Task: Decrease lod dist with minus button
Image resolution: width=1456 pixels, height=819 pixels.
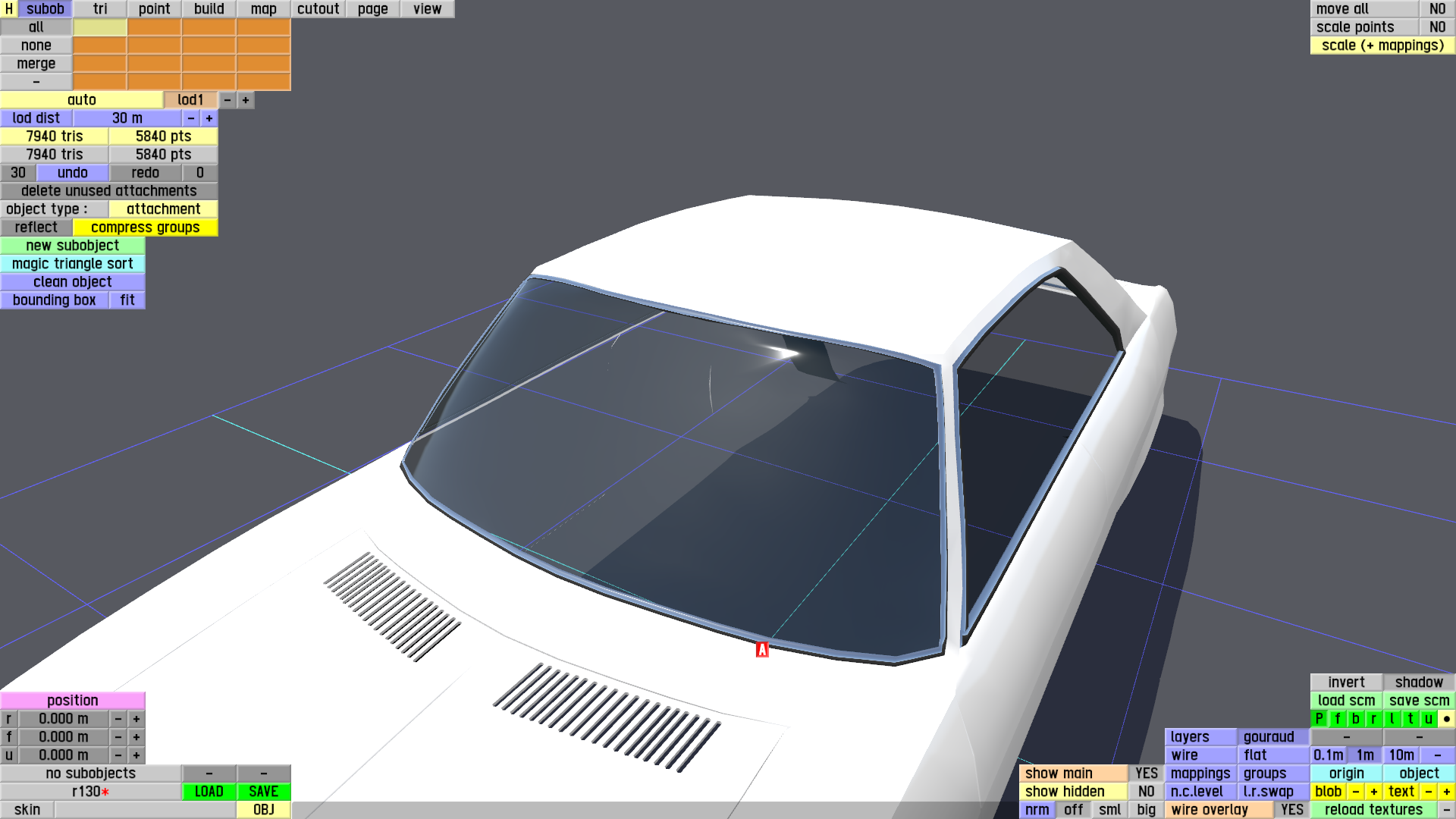Action: (191, 118)
